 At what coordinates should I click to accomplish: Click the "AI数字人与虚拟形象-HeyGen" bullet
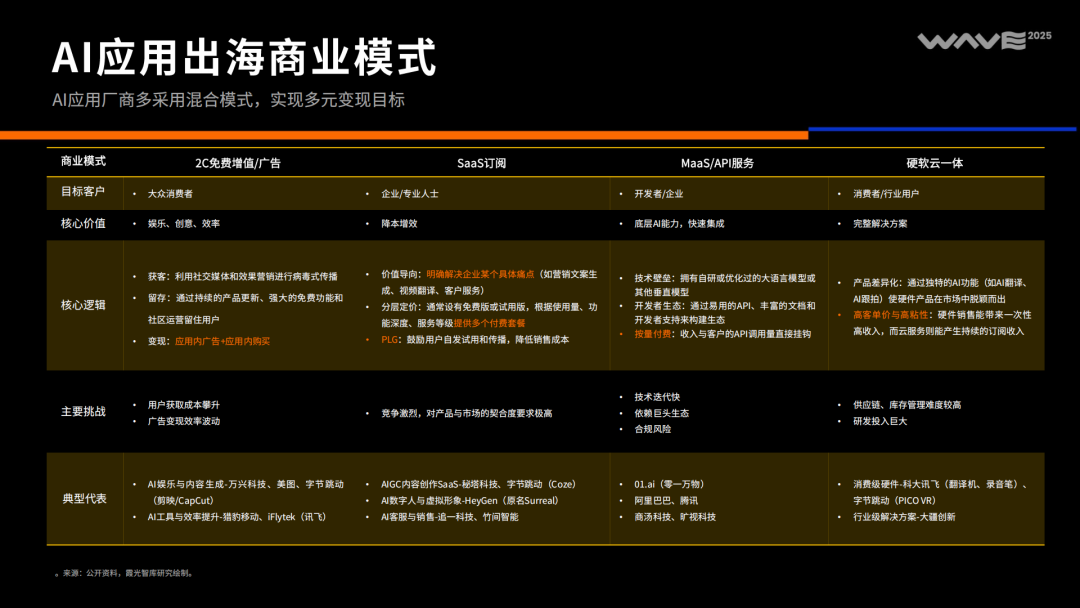[470, 501]
